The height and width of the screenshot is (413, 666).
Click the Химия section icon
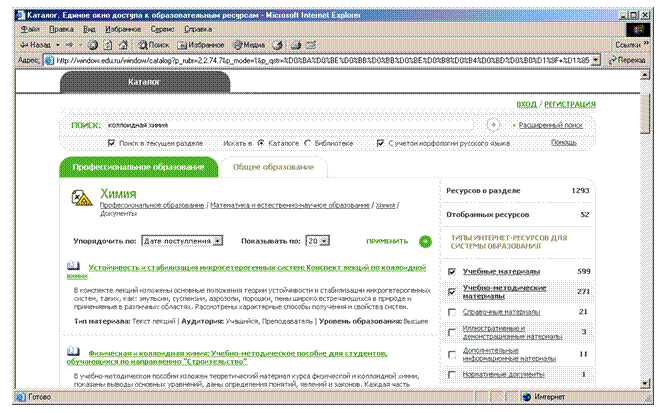pyautogui.click(x=82, y=198)
